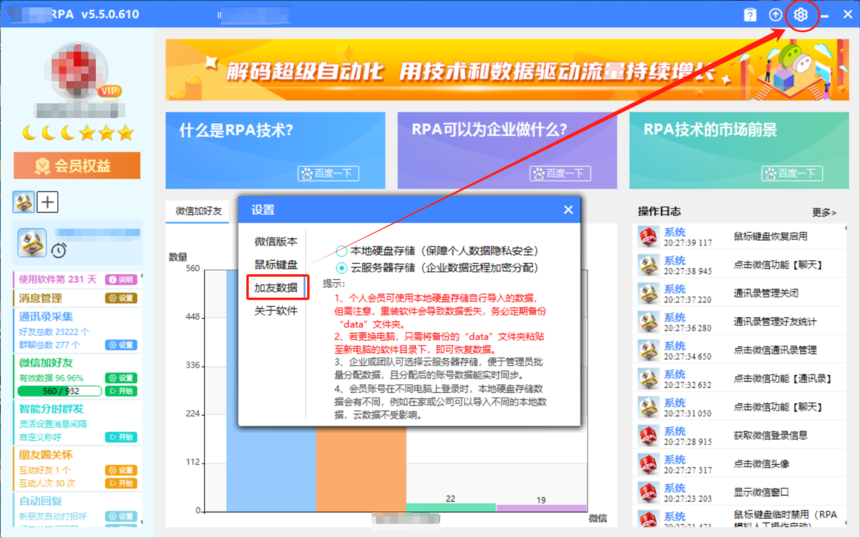
Task: Click 设置 button next to 消息管理
Action: [121, 298]
